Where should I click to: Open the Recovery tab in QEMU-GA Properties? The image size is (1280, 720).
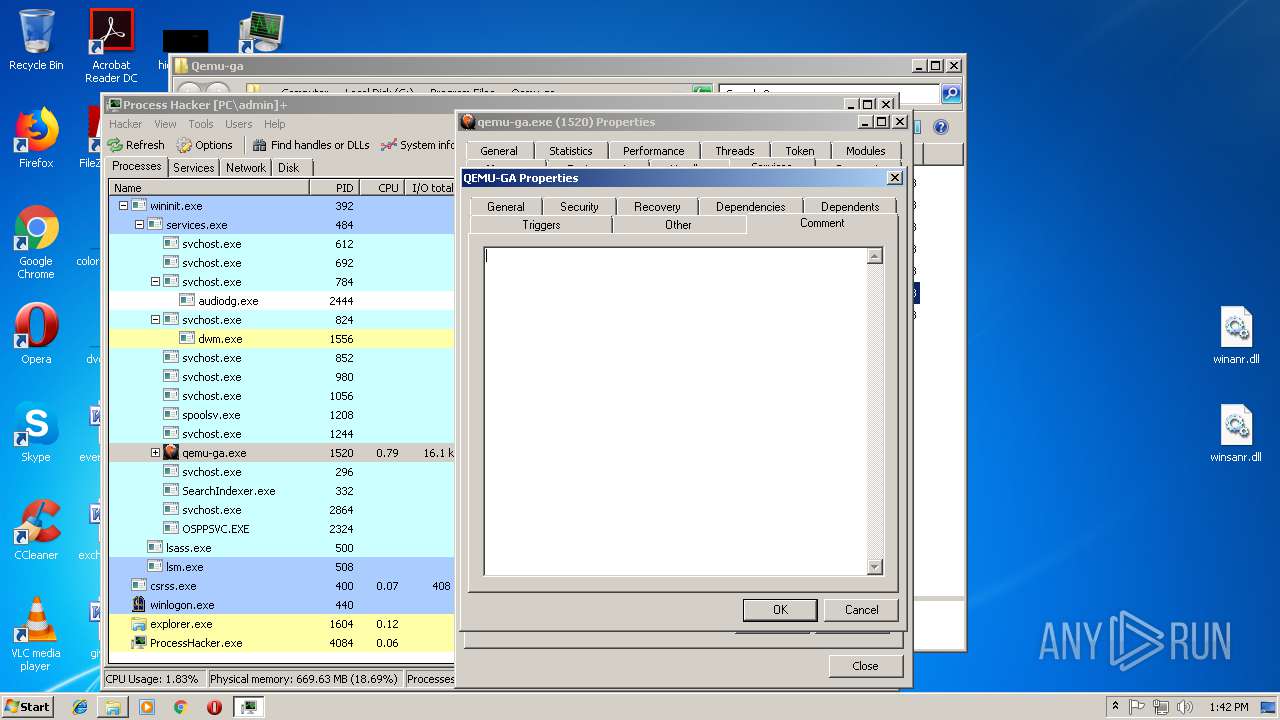tap(657, 207)
